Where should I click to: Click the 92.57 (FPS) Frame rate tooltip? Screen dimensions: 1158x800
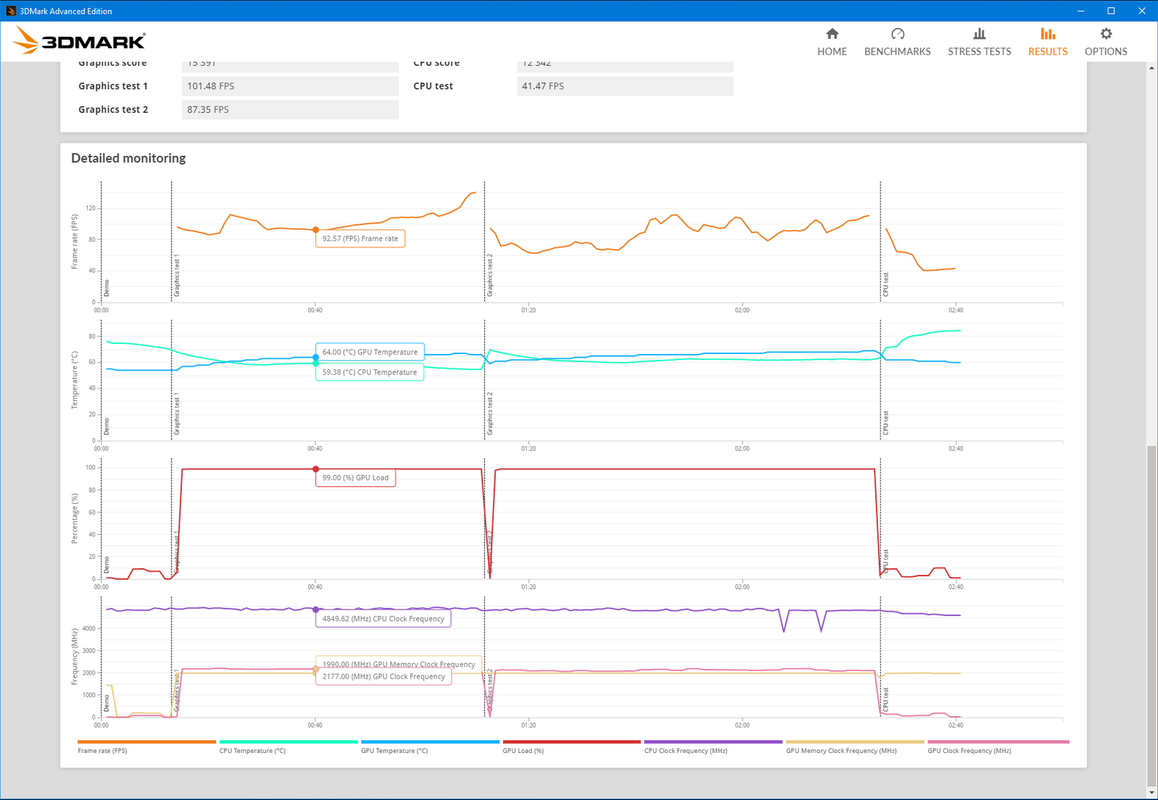pos(360,239)
